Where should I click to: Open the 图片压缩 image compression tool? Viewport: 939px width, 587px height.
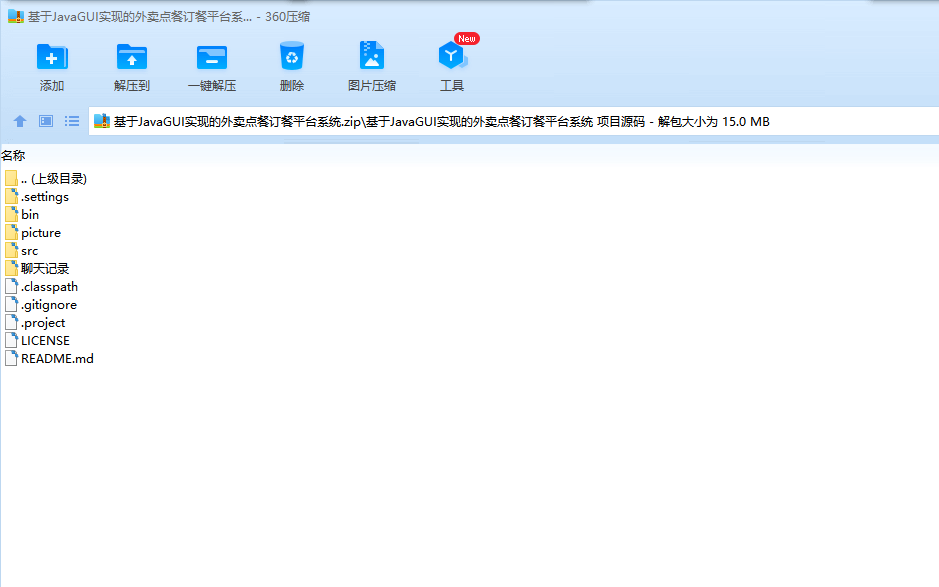371,56
